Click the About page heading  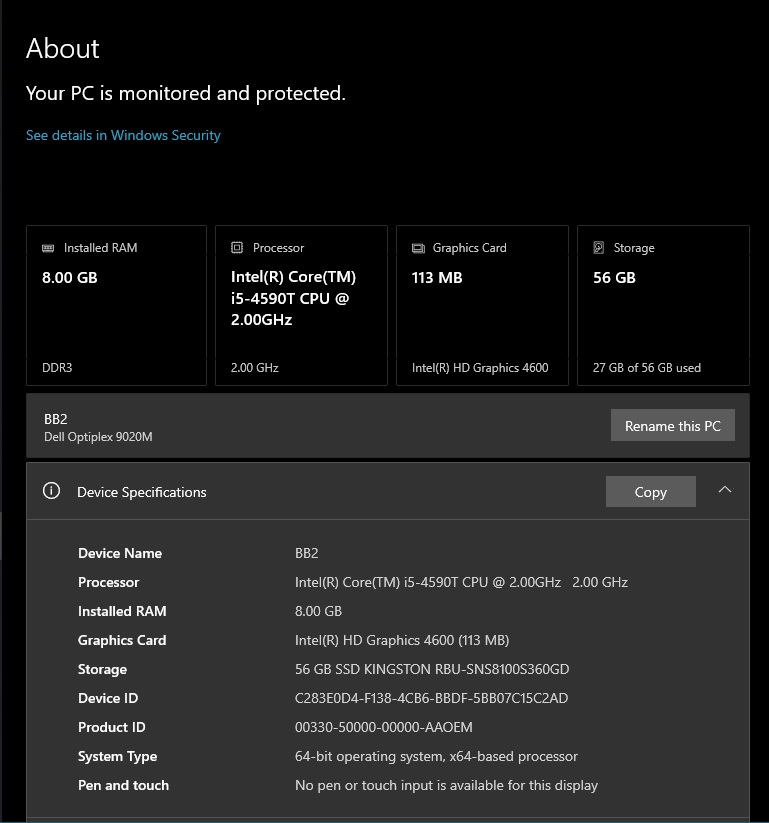[62, 48]
